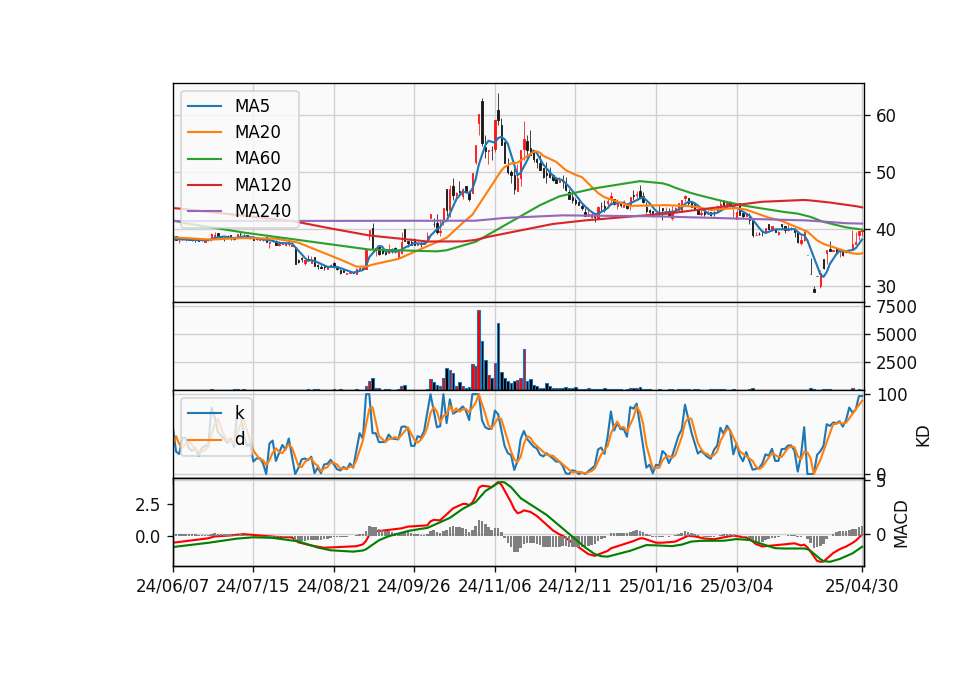The image size is (960, 690).
Task: Click the d label in KD legend
Action: pyautogui.click(x=239, y=439)
